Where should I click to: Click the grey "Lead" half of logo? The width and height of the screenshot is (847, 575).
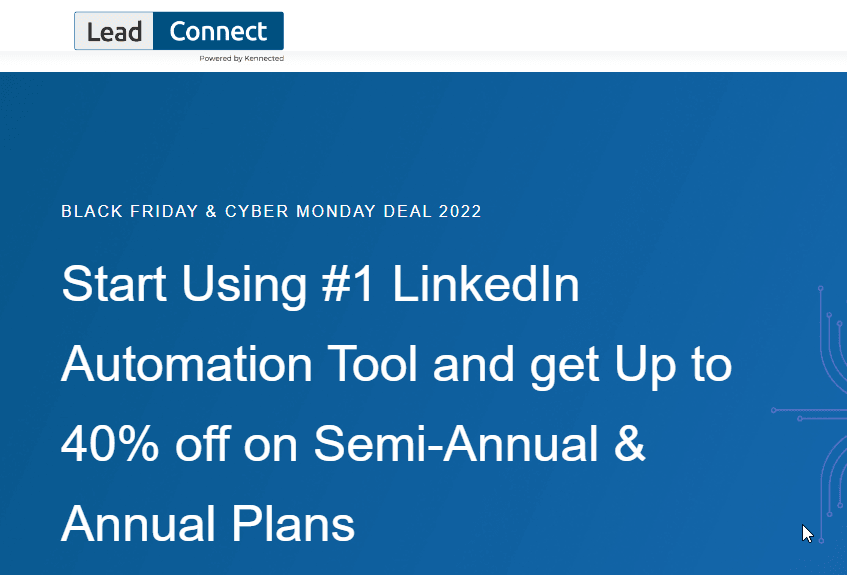pos(114,31)
